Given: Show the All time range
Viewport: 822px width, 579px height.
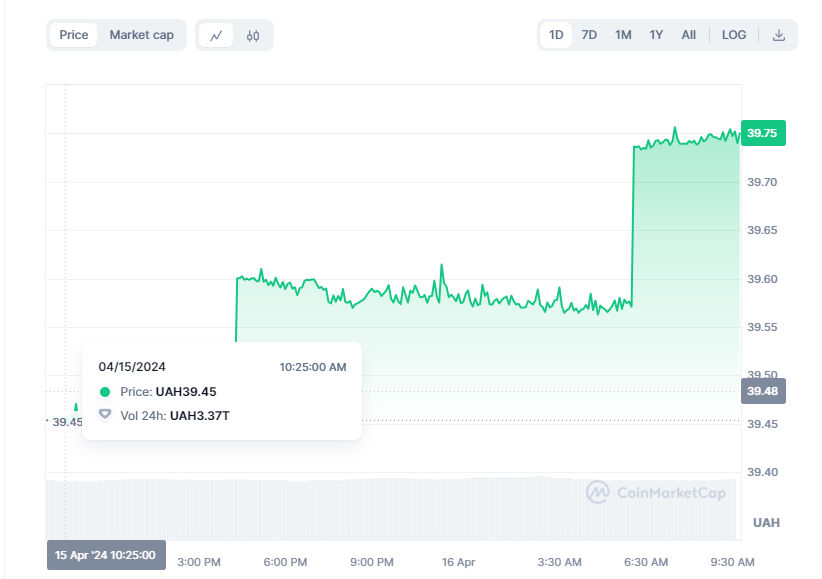Looking at the screenshot, I should (688, 35).
